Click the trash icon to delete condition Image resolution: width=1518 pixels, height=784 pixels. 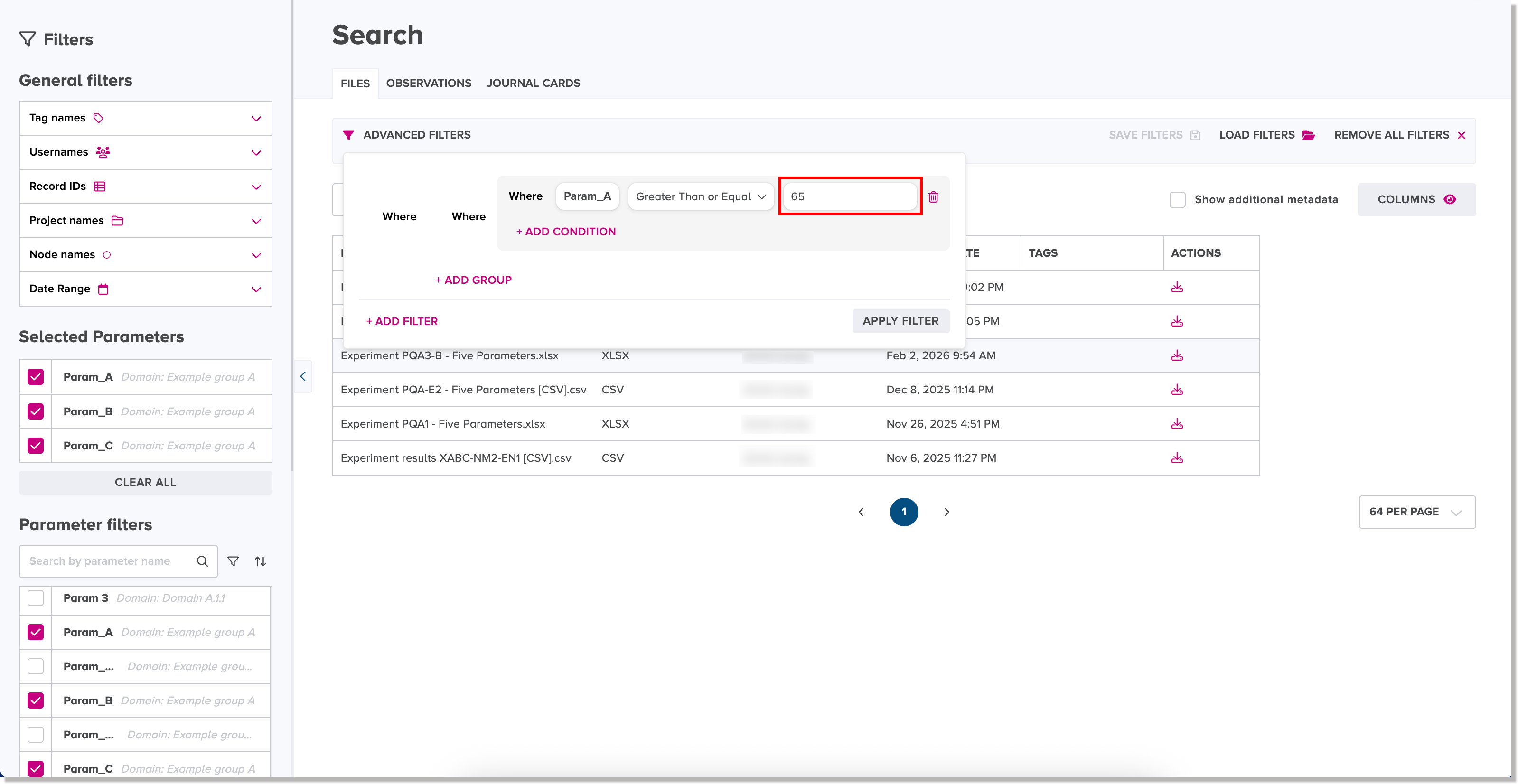click(x=933, y=197)
